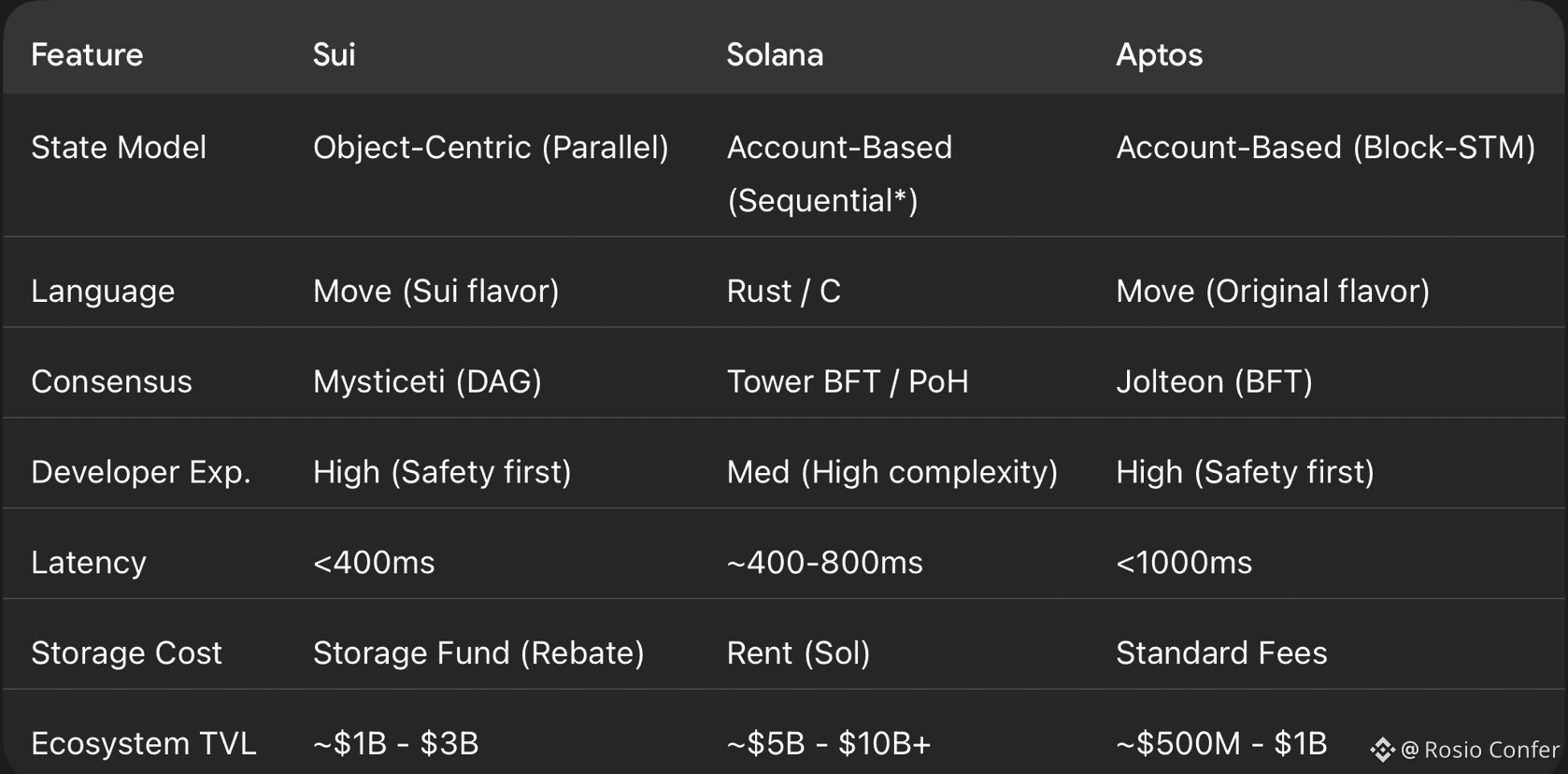Screen dimensions: 1568x774
Task: Select the Standard Fees cell
Action: tap(1220, 653)
